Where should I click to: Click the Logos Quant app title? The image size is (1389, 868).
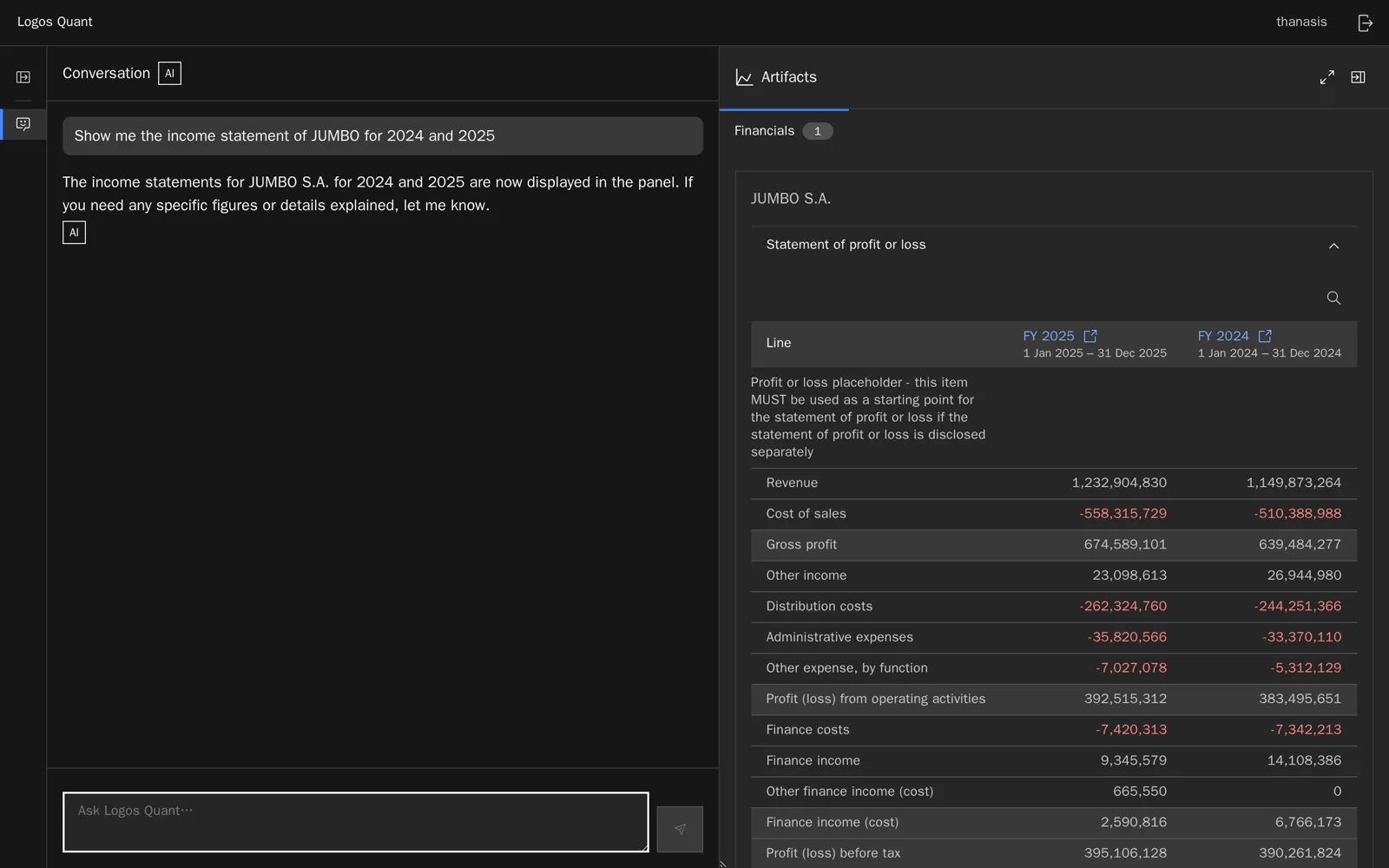(55, 23)
